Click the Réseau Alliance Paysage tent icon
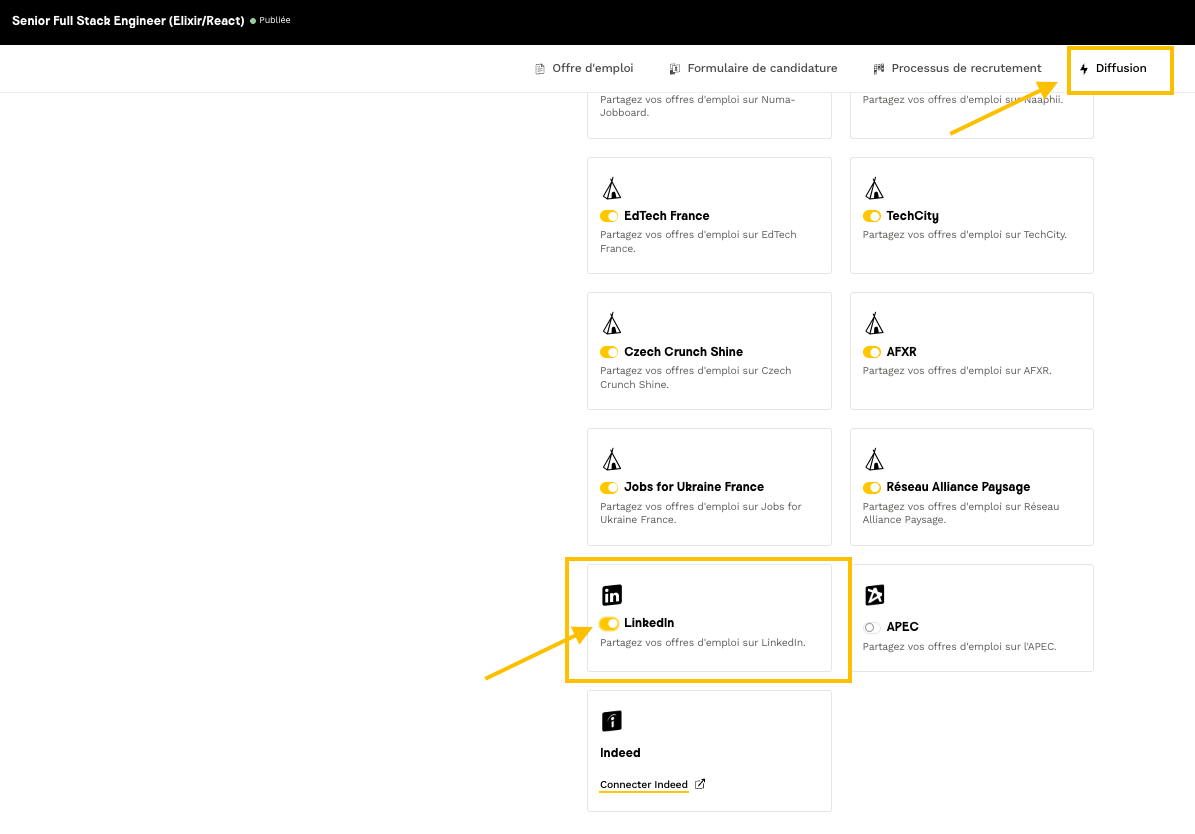The image size is (1195, 834). 874,459
